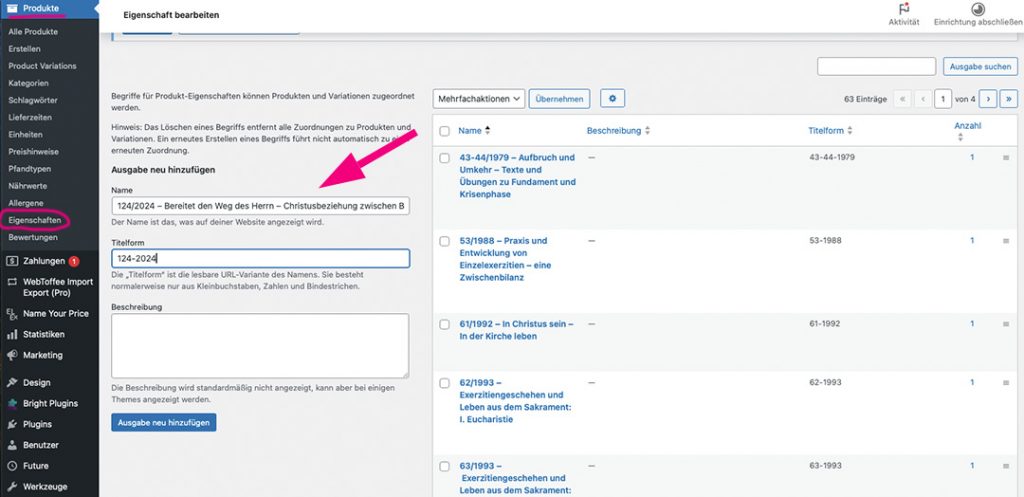Go to next page arrow
1024x497 pixels.
(x=987, y=98)
